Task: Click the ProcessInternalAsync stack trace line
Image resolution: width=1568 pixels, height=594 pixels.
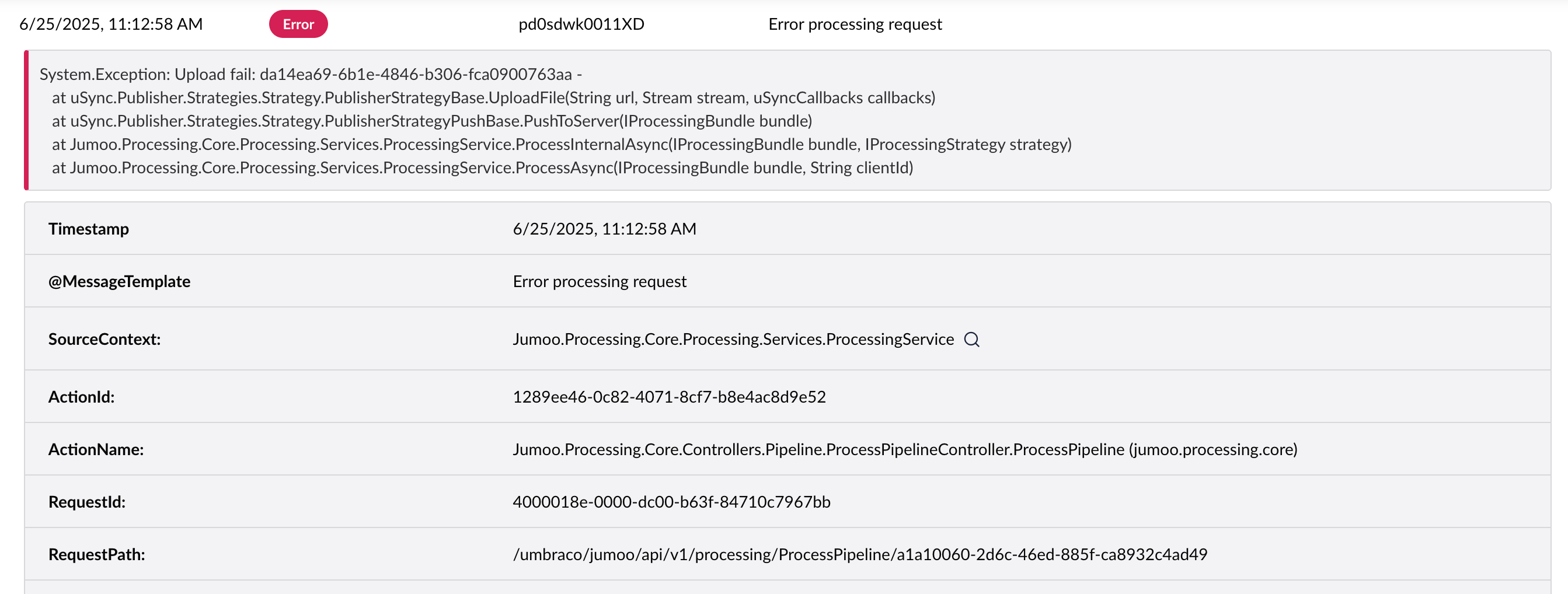Action: tap(561, 144)
